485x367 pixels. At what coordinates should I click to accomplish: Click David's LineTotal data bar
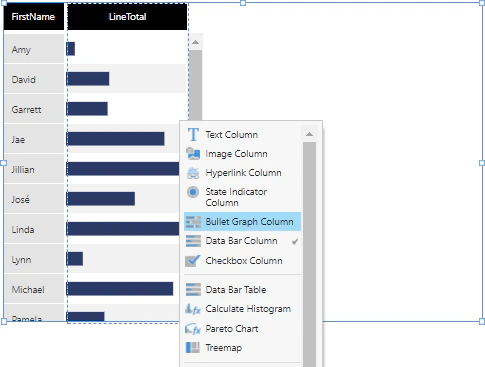tap(88, 79)
